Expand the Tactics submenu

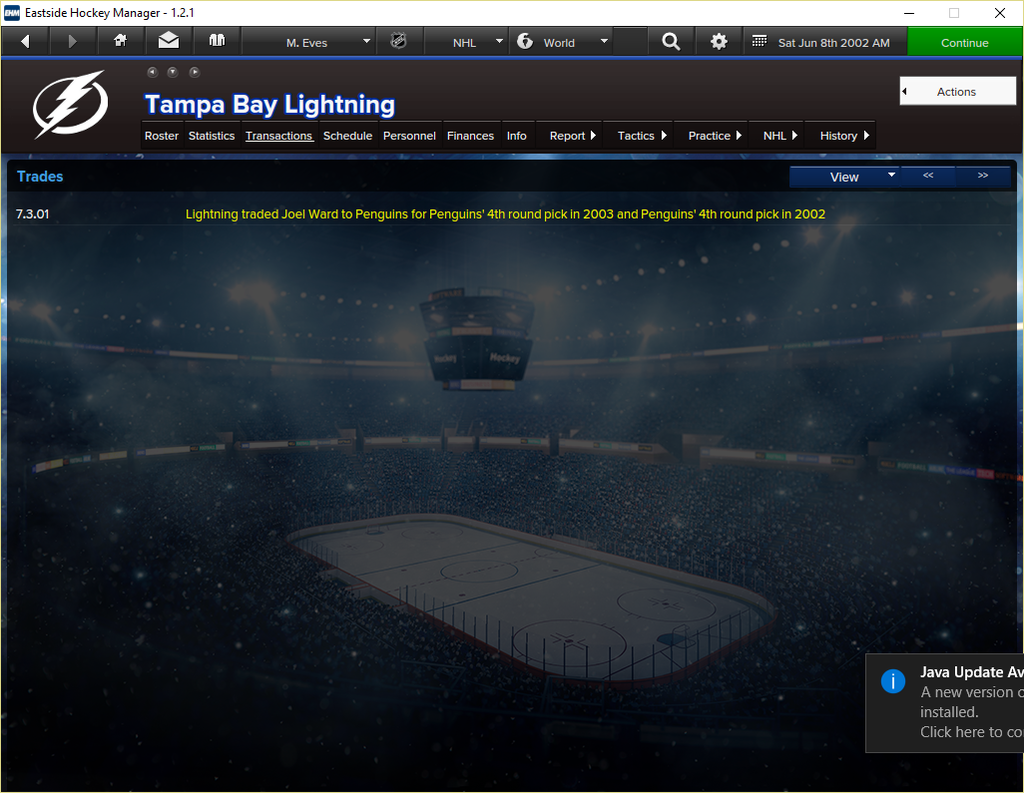(641, 136)
